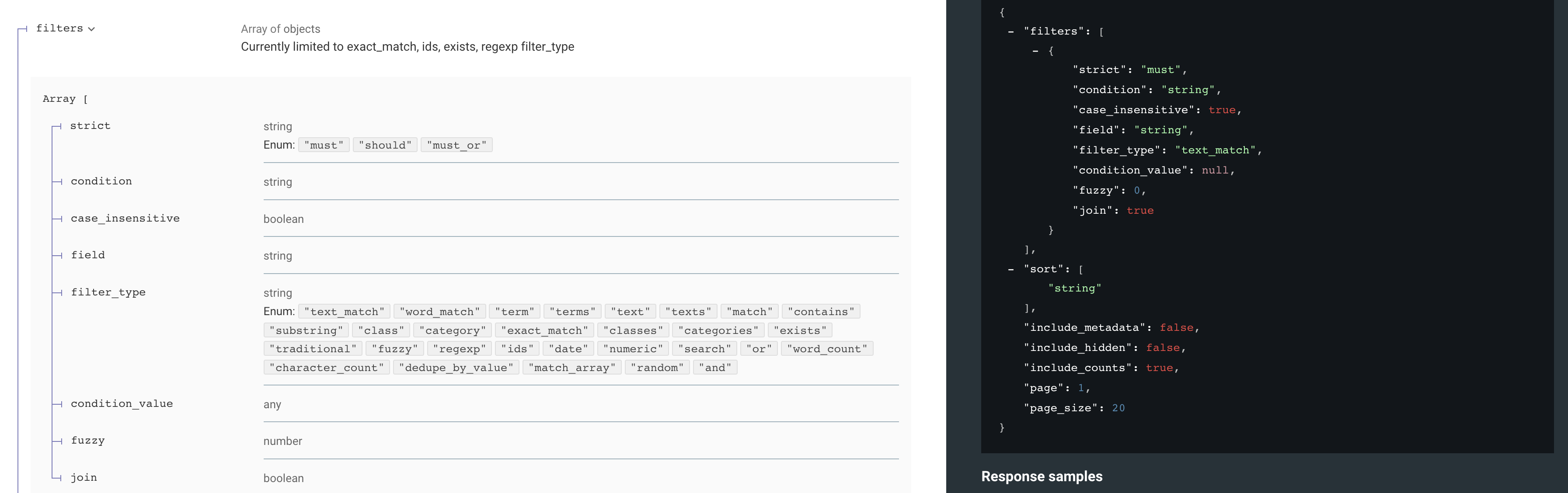Click the "word_match" enum value
Screen dimensions: 1568x493
point(439,312)
